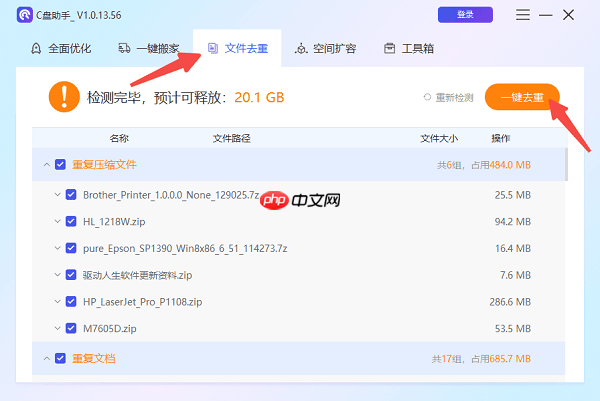Click the 操作 column header
Viewport: 600px width, 401px height.
click(501, 138)
